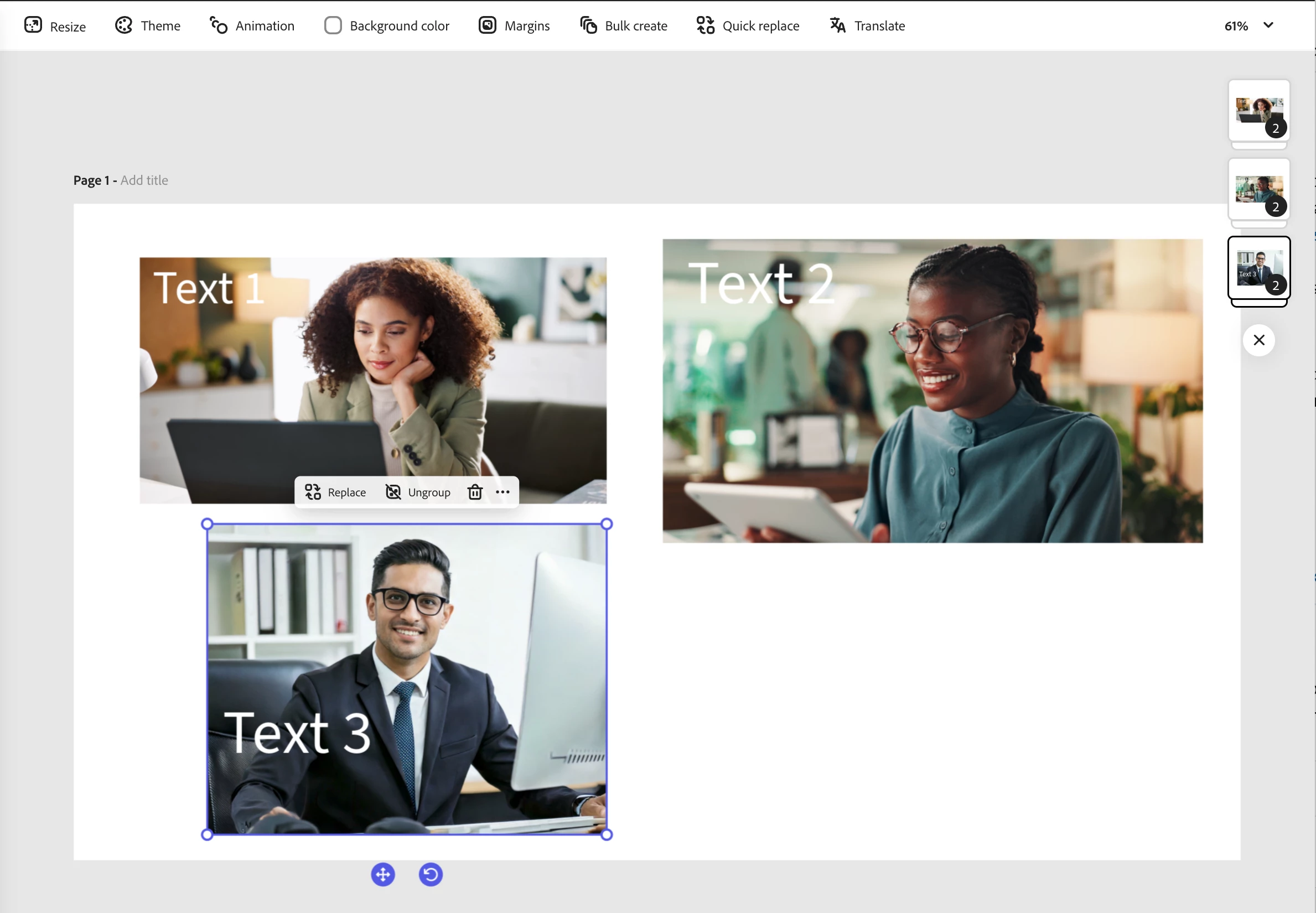Click the move handle below selection

[383, 874]
